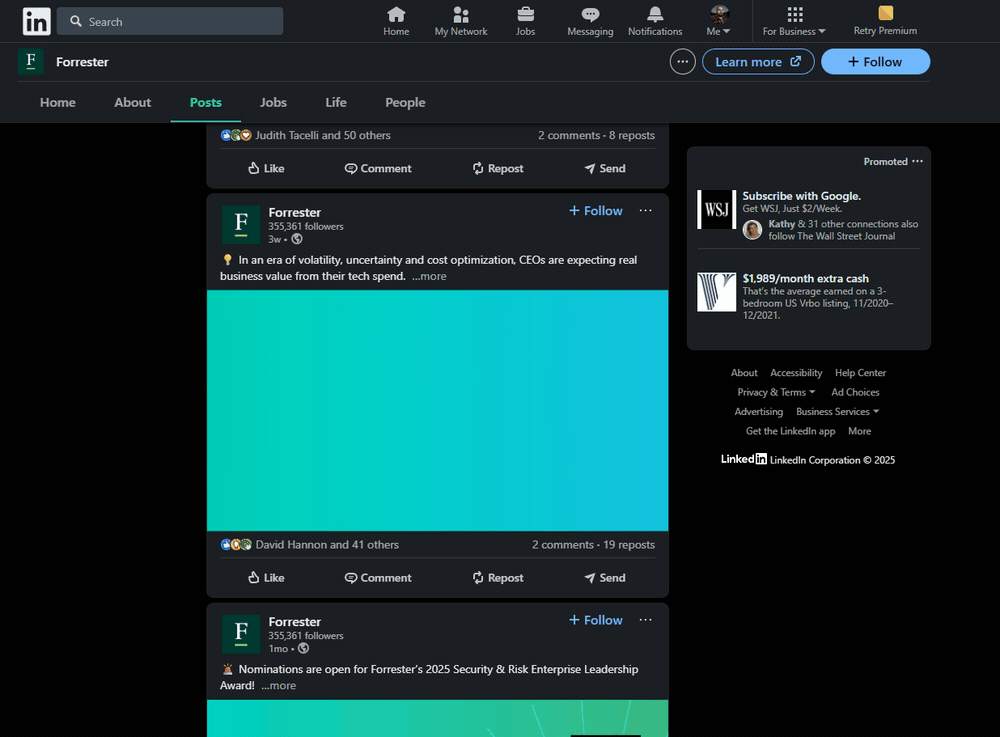Click Forrester avatar on the 3w post
Image resolution: width=1000 pixels, height=737 pixels.
[241, 225]
